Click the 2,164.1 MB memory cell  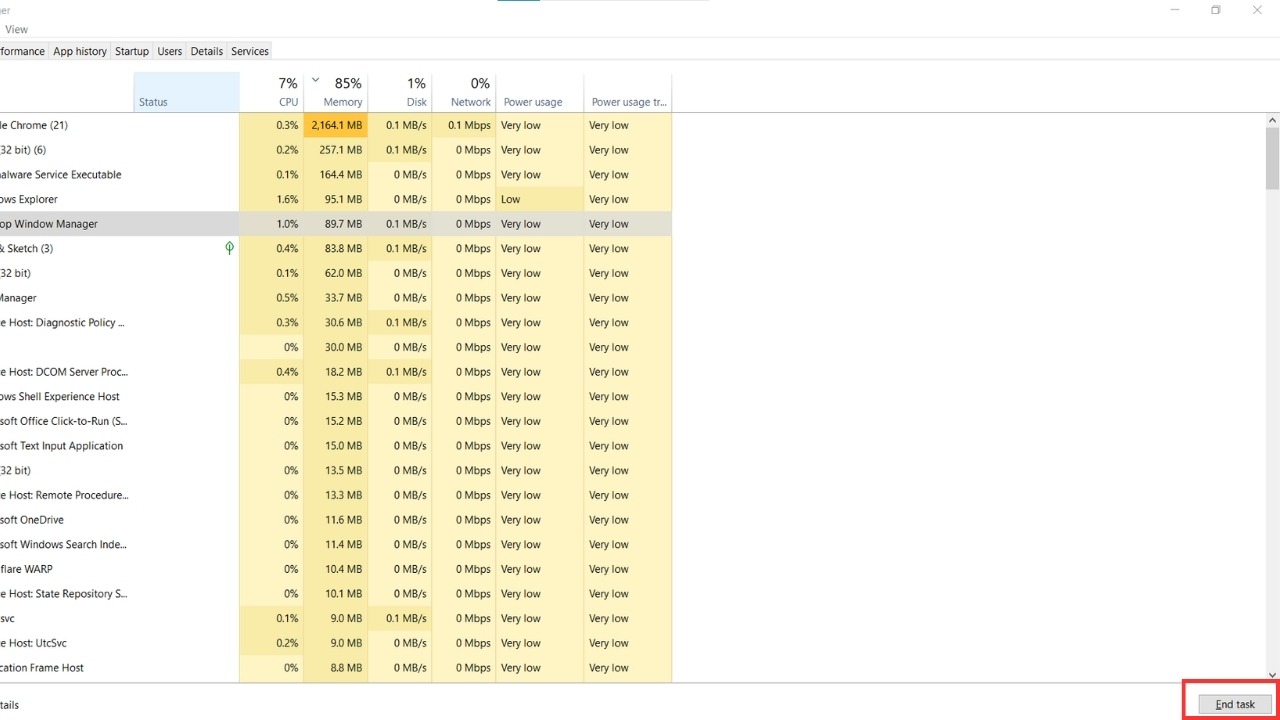(x=336, y=125)
